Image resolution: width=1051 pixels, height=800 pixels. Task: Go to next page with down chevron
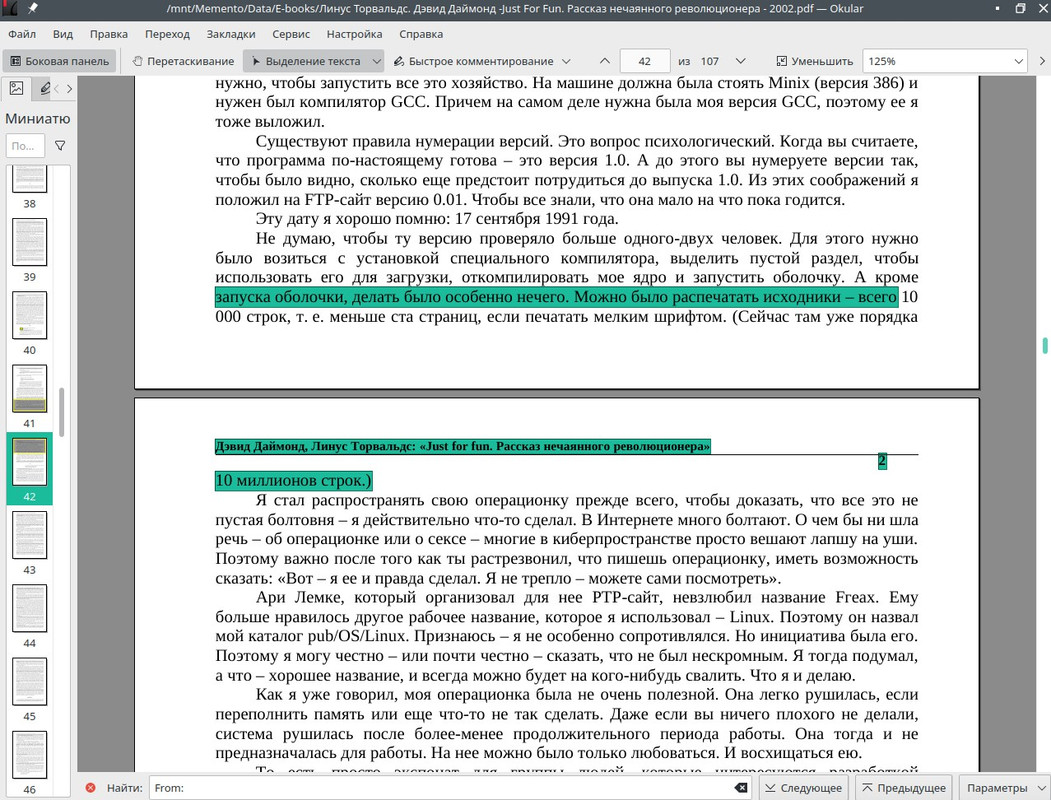click(x=740, y=61)
